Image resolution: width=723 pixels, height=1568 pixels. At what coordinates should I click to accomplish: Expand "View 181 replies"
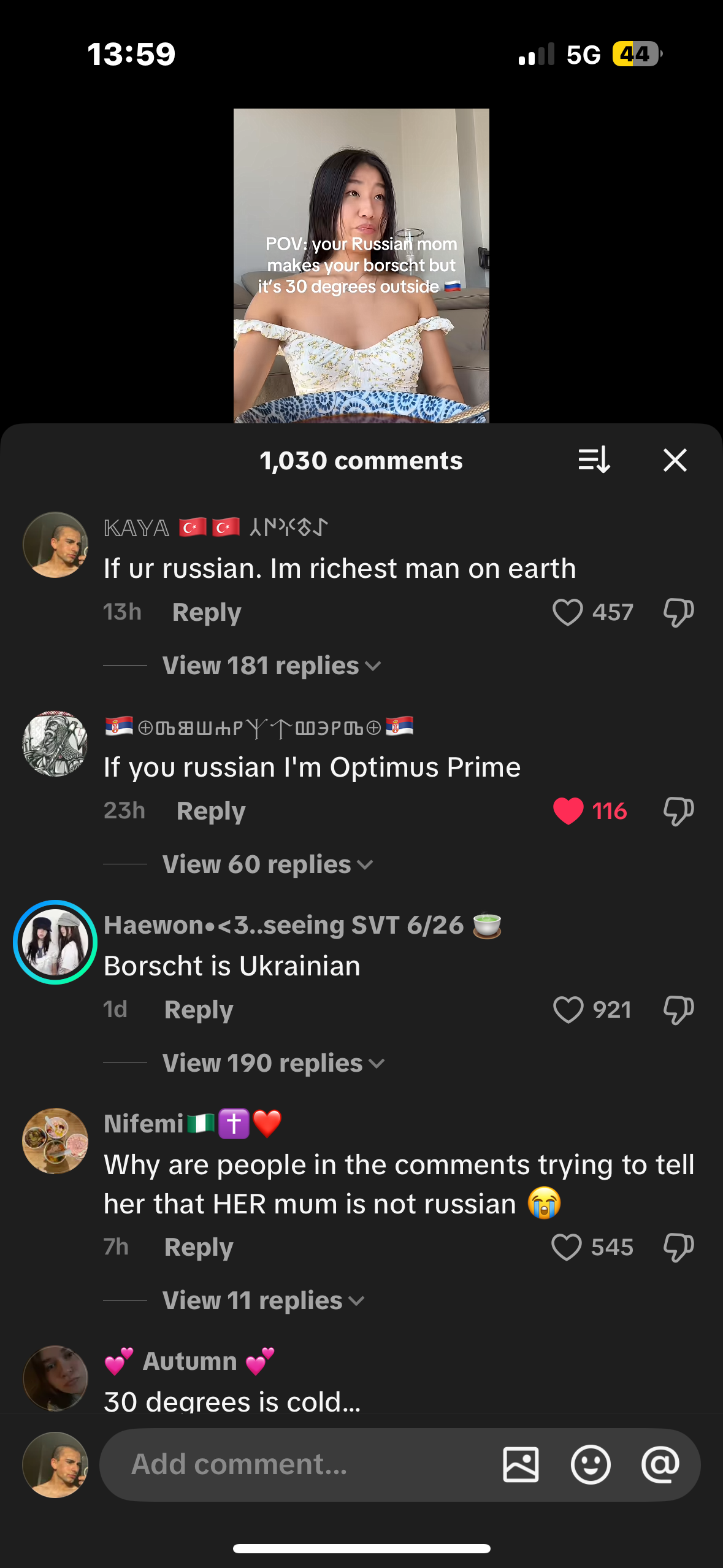pyautogui.click(x=271, y=666)
